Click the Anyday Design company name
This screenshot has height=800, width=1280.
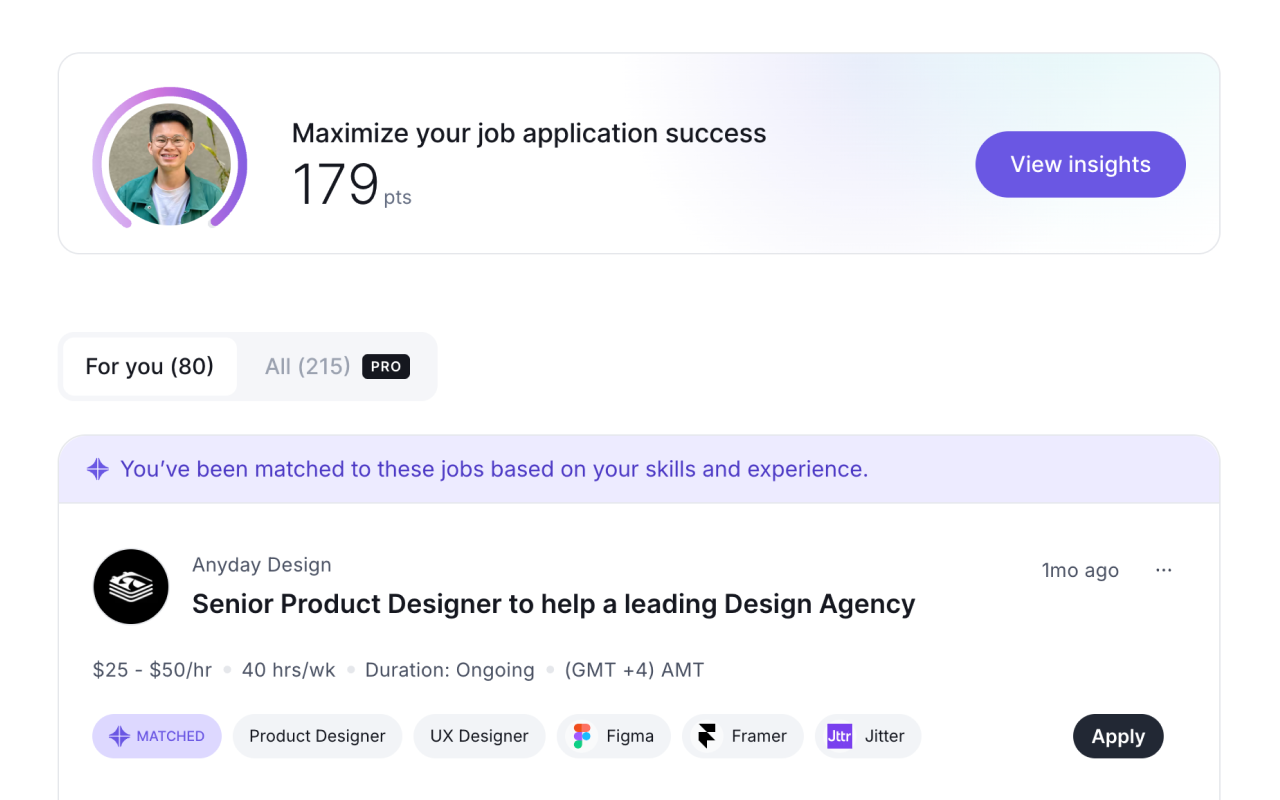pos(262,565)
